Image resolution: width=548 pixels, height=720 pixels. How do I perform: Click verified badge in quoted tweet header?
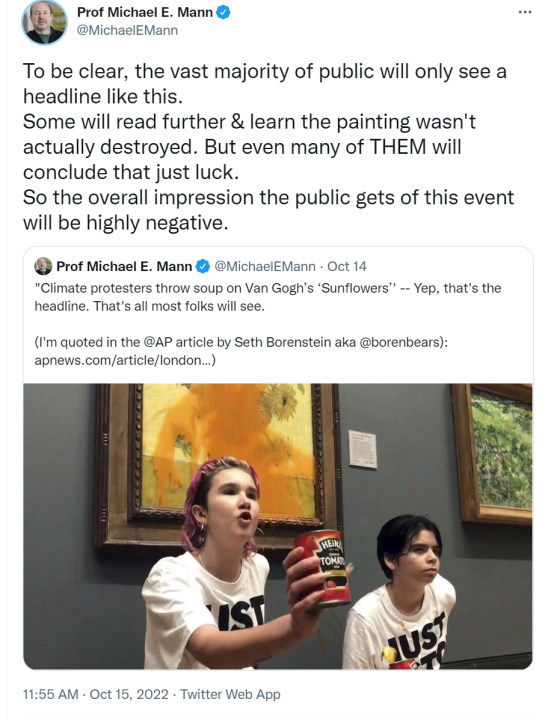(x=203, y=266)
